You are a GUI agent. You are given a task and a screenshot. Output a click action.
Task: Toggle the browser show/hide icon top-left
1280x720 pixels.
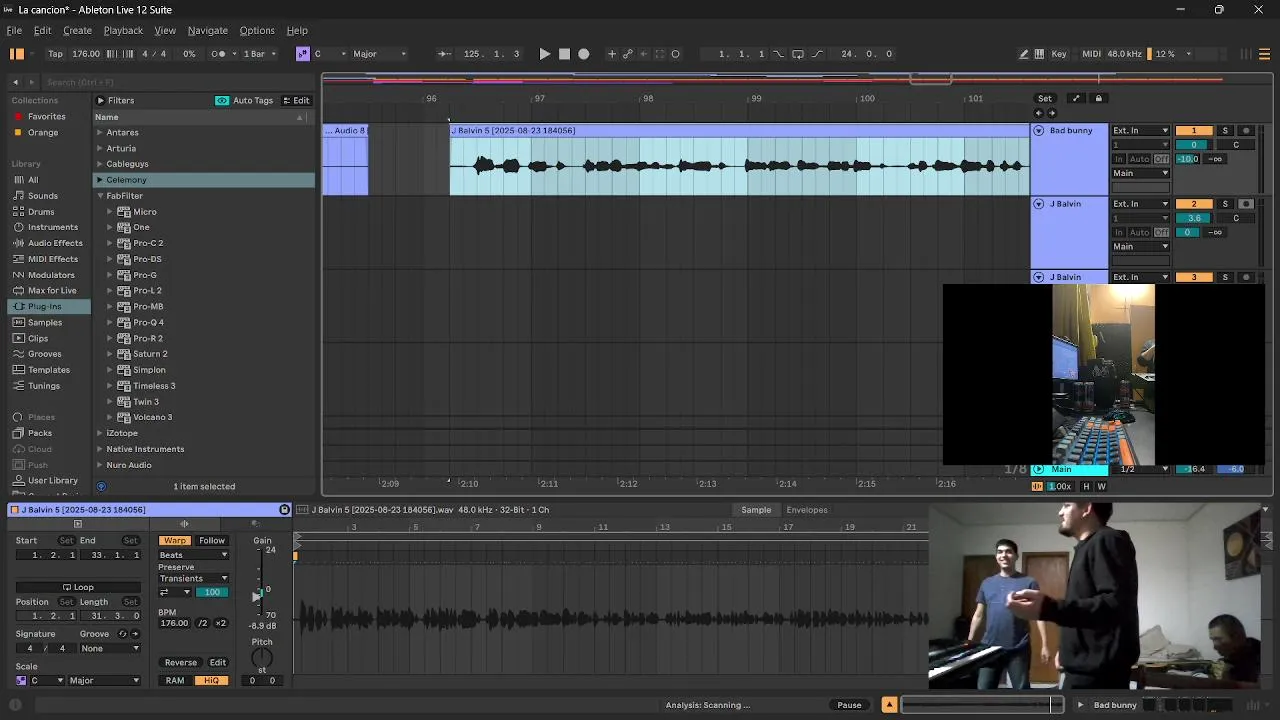(17, 54)
